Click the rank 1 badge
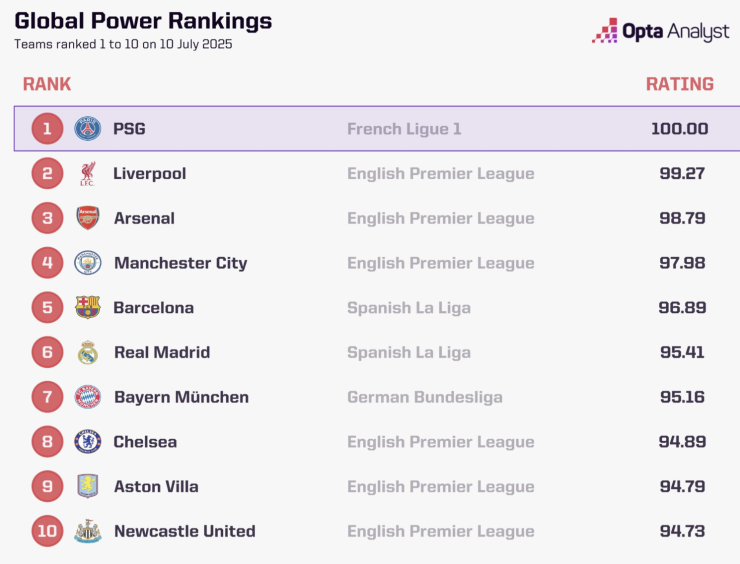Screen dimensions: 740x564 [x=47, y=128]
